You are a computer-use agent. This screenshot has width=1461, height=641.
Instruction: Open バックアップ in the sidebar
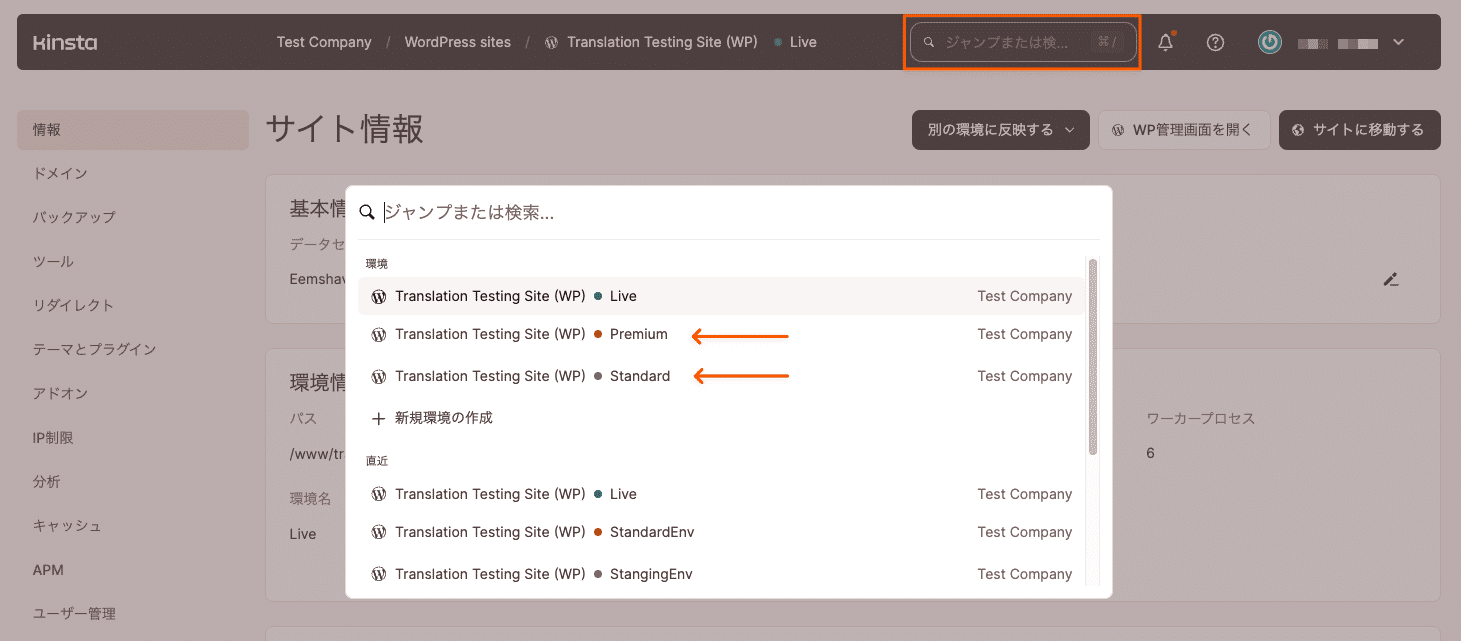74,217
